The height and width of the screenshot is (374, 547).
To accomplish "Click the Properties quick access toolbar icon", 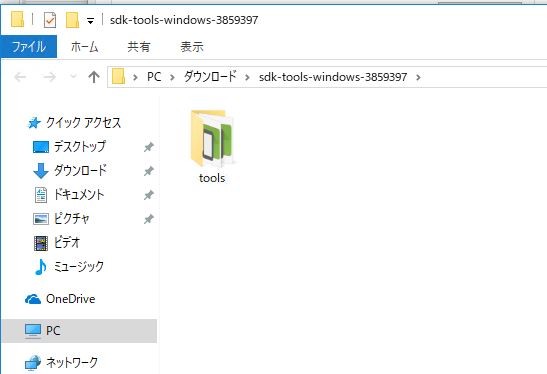I will (50, 20).
